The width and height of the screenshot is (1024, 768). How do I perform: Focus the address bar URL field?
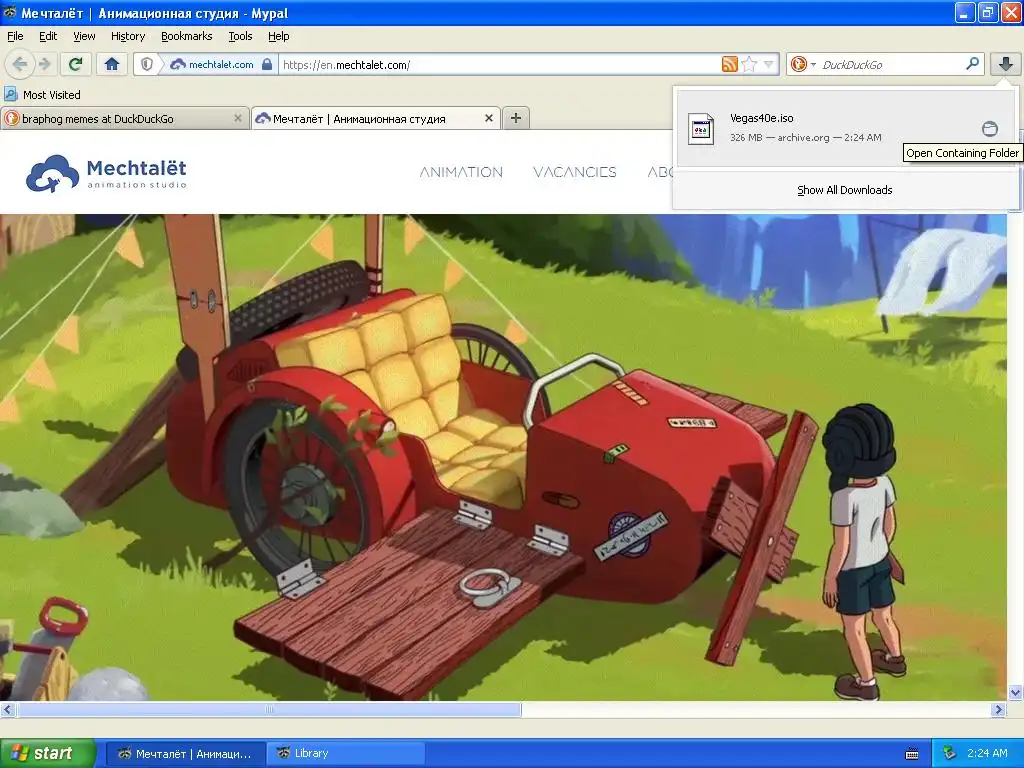[x=500, y=64]
